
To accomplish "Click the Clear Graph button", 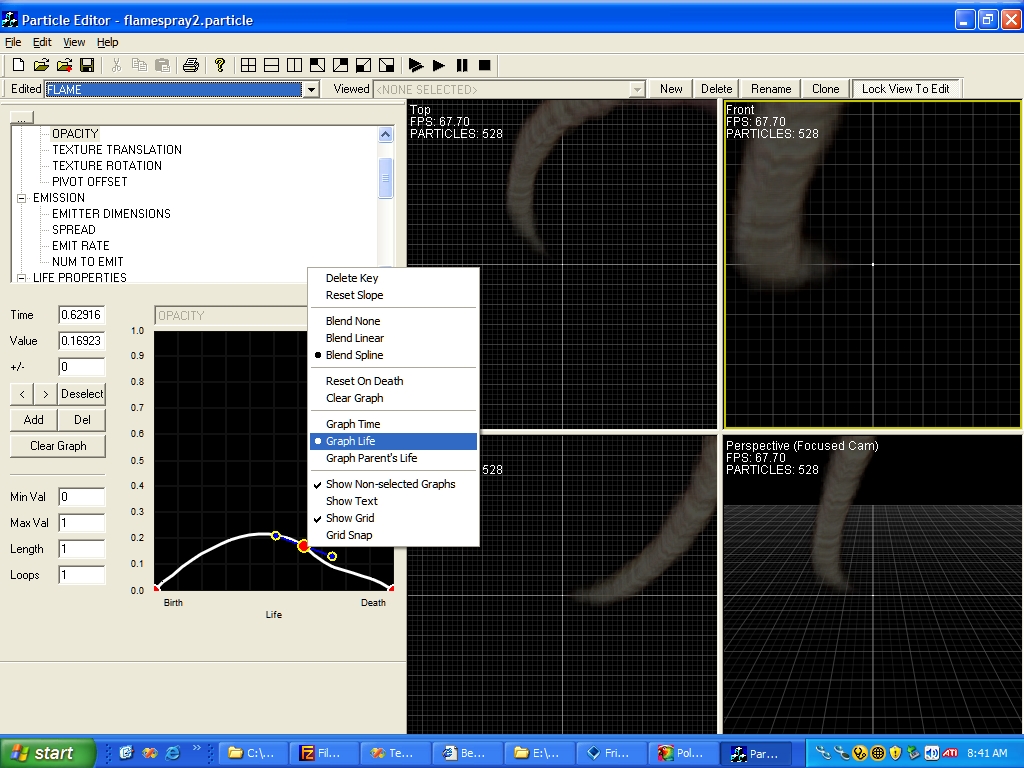I will pos(58,446).
